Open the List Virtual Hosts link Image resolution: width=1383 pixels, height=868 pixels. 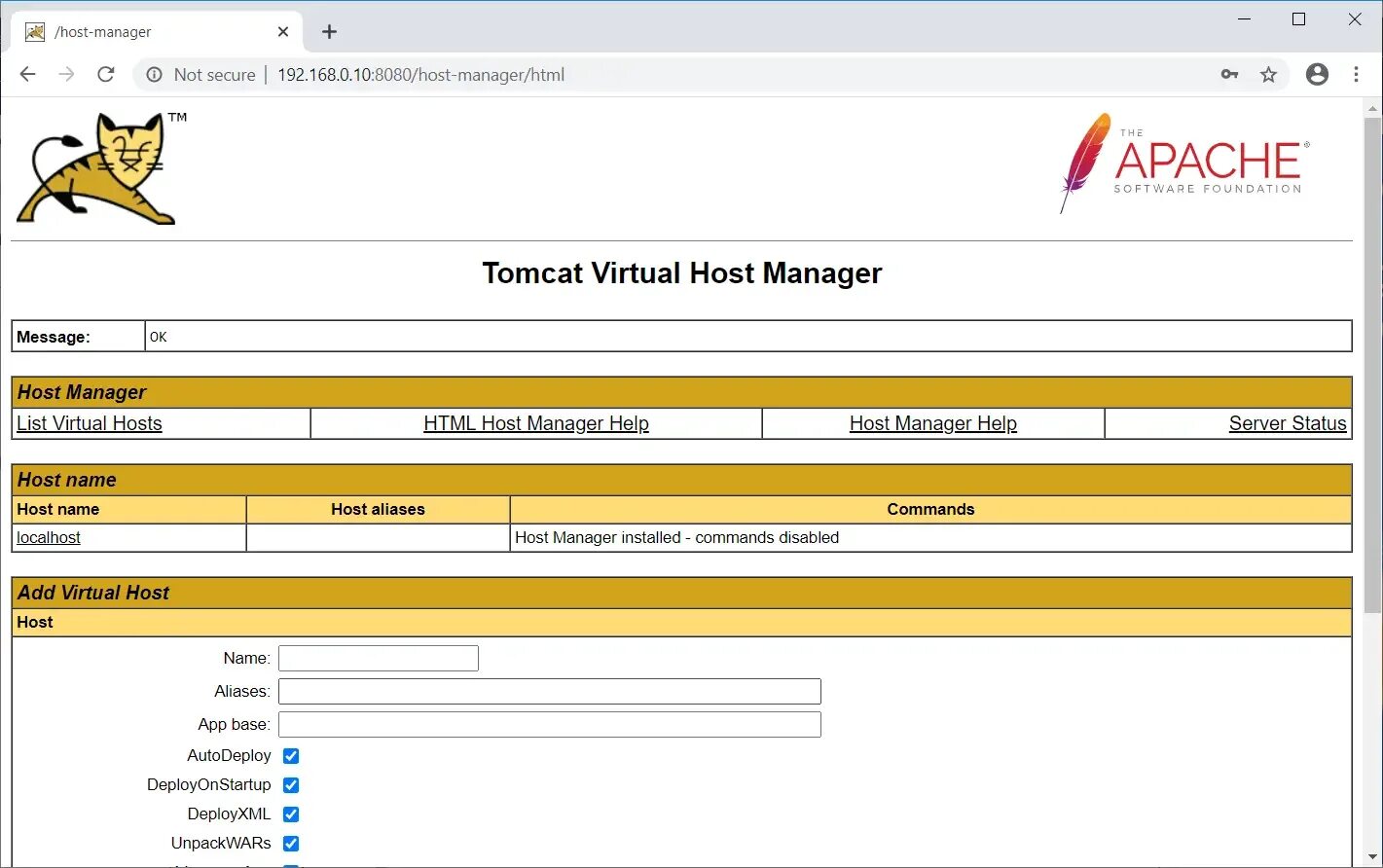(x=90, y=423)
